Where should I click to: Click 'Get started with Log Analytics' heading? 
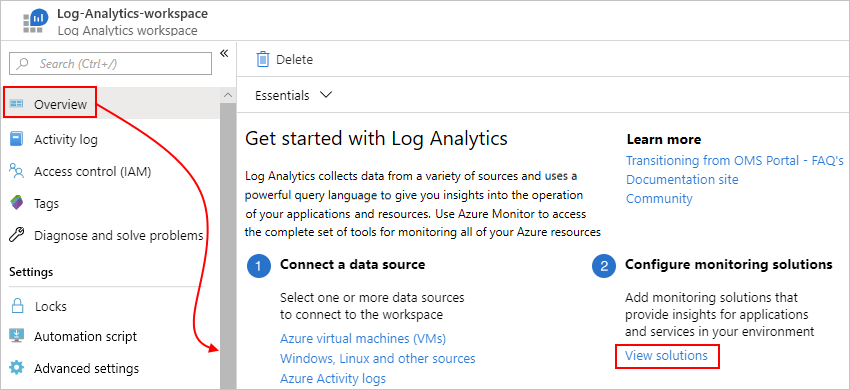pyautogui.click(x=376, y=139)
